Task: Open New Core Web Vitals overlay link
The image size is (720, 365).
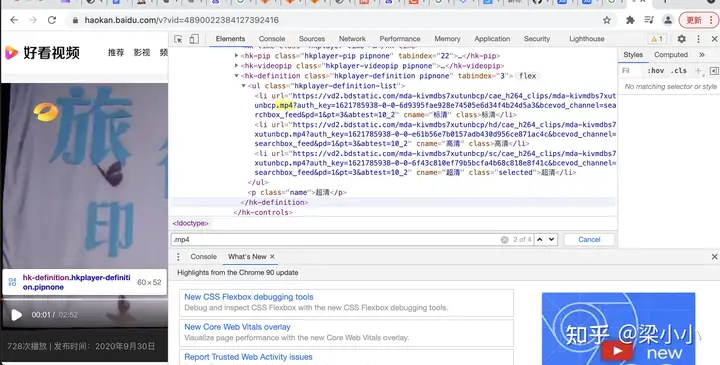Action: point(237,327)
